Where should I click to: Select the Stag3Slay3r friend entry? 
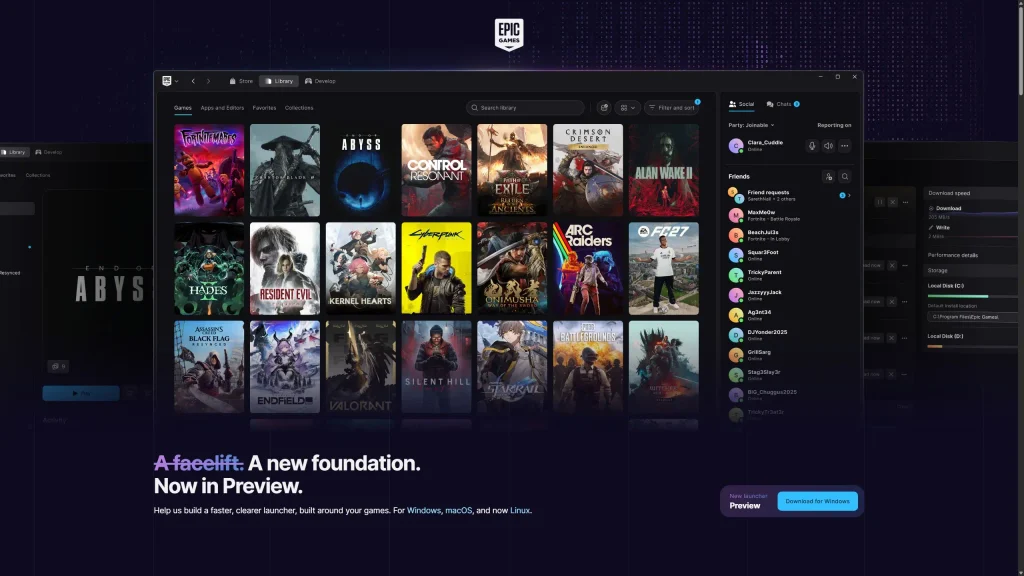790,375
